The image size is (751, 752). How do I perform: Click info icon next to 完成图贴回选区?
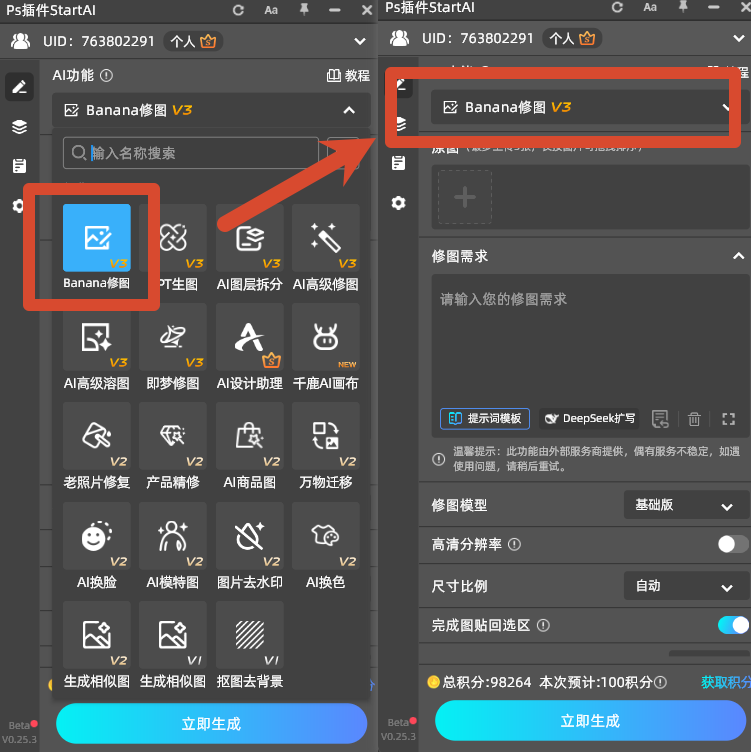tap(543, 625)
